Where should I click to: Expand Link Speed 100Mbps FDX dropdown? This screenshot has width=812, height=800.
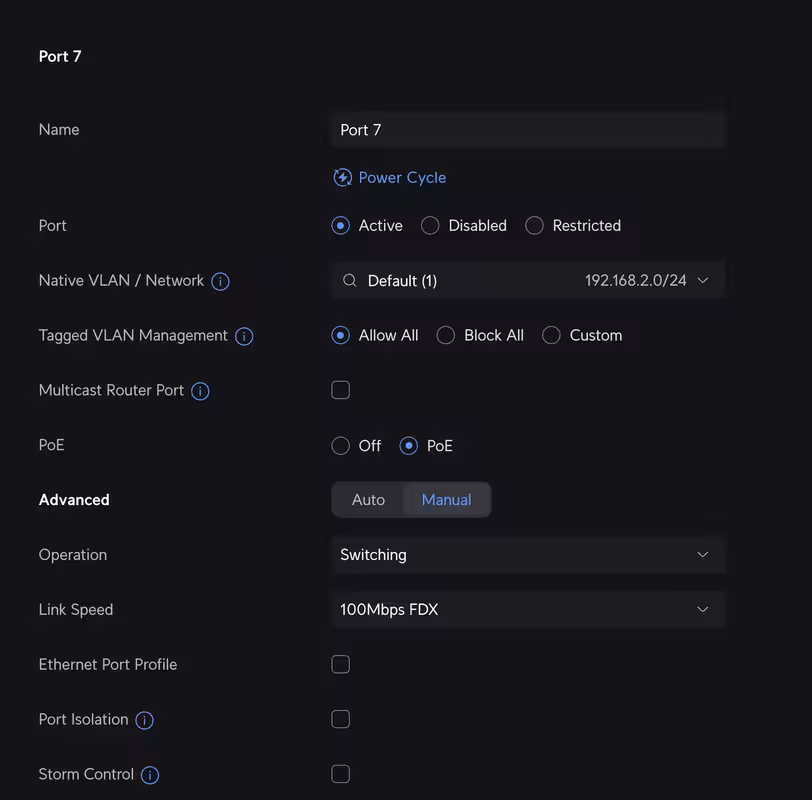click(x=528, y=609)
